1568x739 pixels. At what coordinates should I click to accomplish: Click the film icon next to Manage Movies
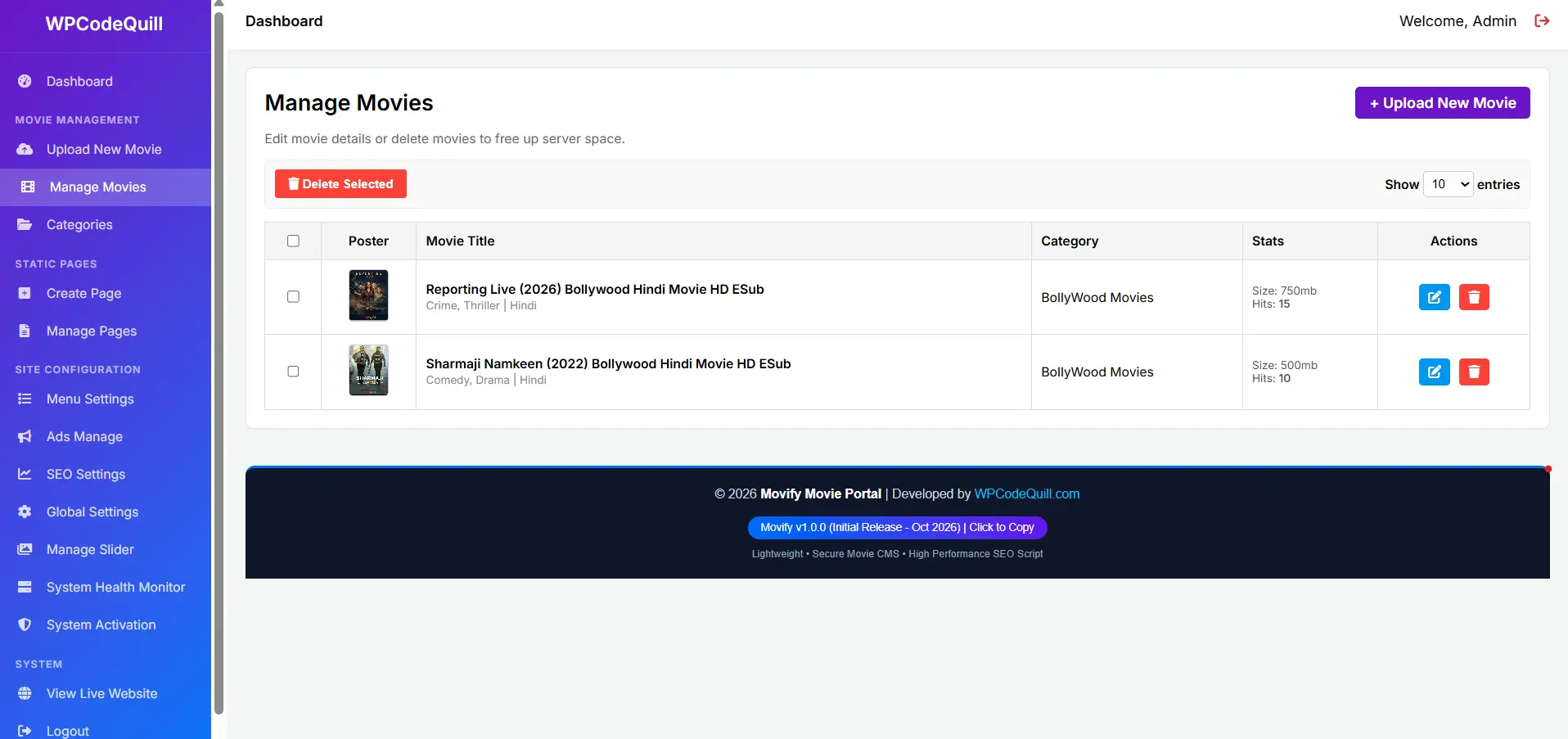coord(28,187)
